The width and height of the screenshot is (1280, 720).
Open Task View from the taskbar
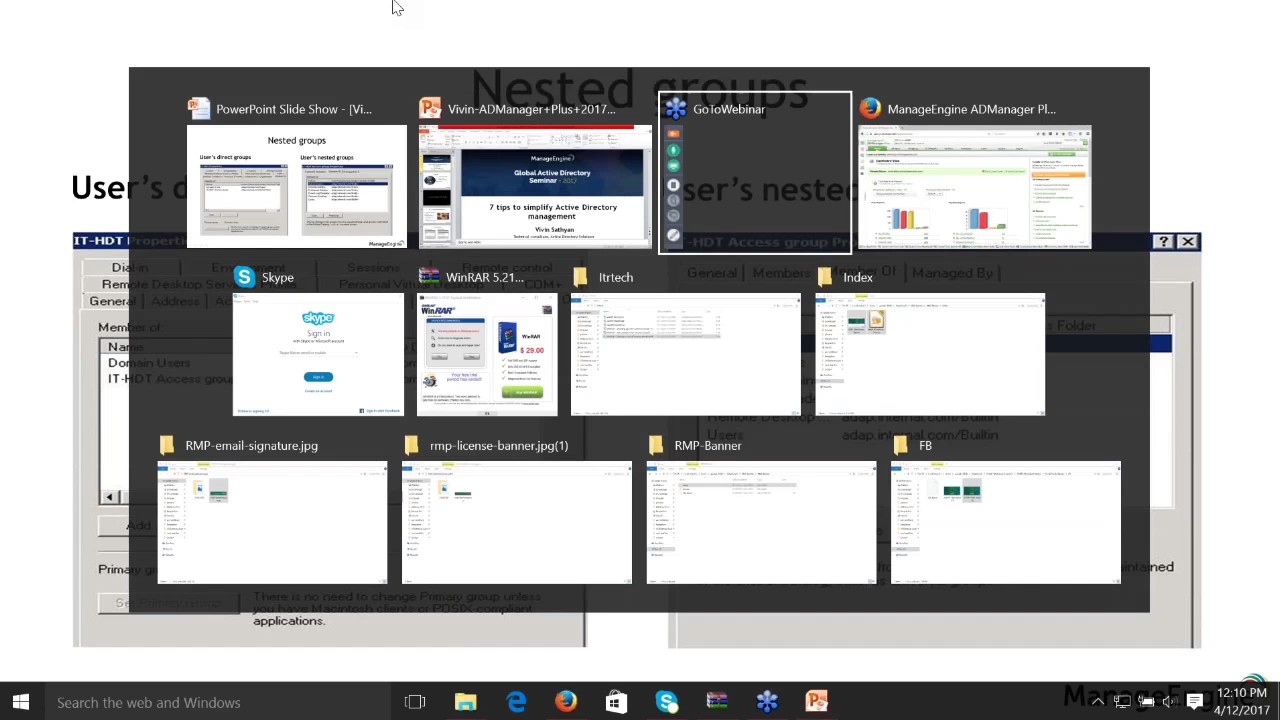415,702
